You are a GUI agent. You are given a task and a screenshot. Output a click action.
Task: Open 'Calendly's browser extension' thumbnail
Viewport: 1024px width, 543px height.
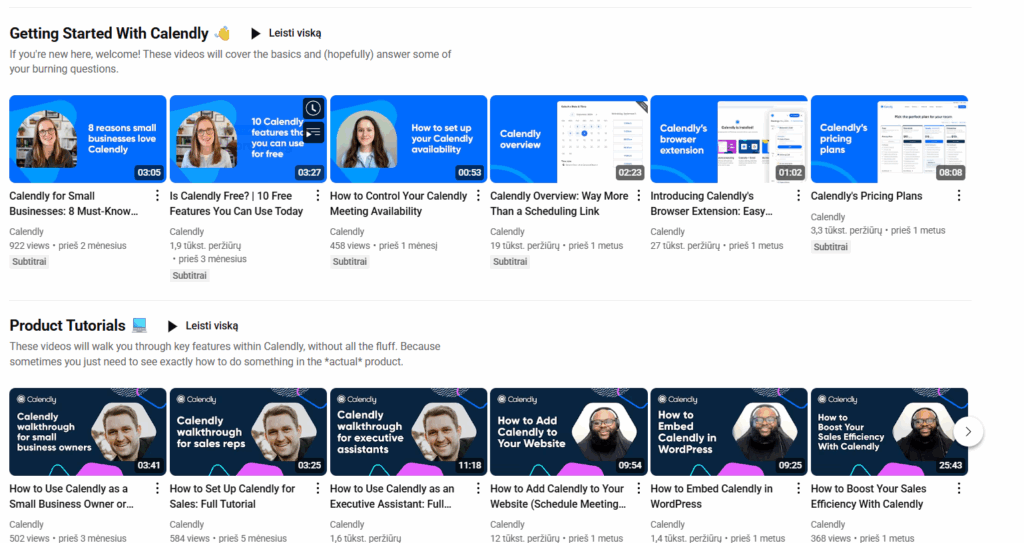pyautogui.click(x=729, y=139)
